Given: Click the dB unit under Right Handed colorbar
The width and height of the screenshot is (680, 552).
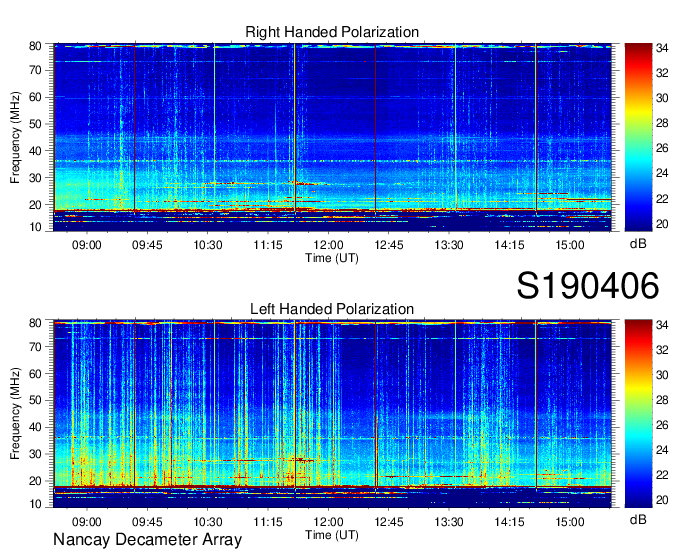Looking at the screenshot, I should [x=638, y=244].
